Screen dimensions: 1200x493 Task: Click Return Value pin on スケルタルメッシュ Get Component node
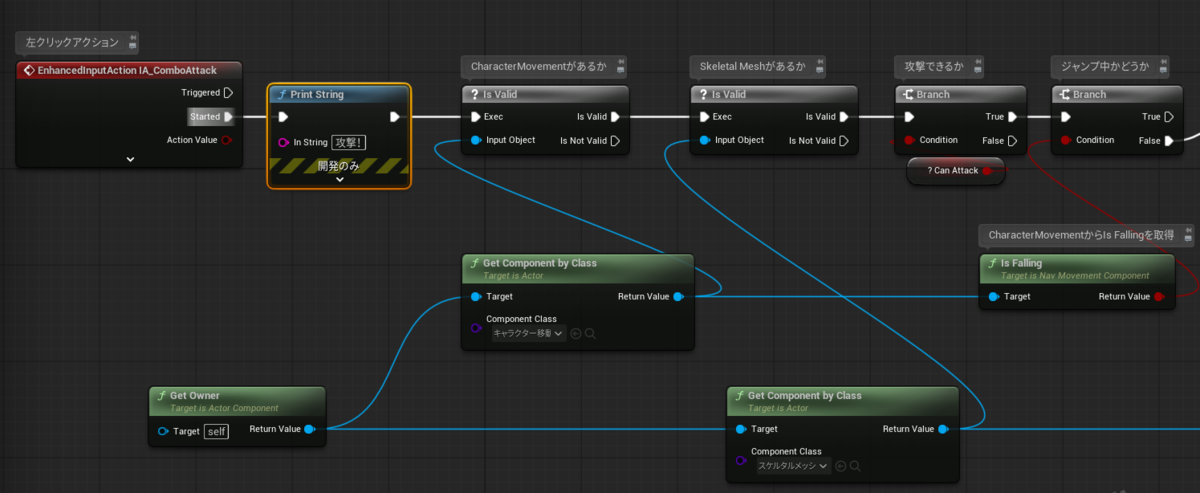point(943,429)
